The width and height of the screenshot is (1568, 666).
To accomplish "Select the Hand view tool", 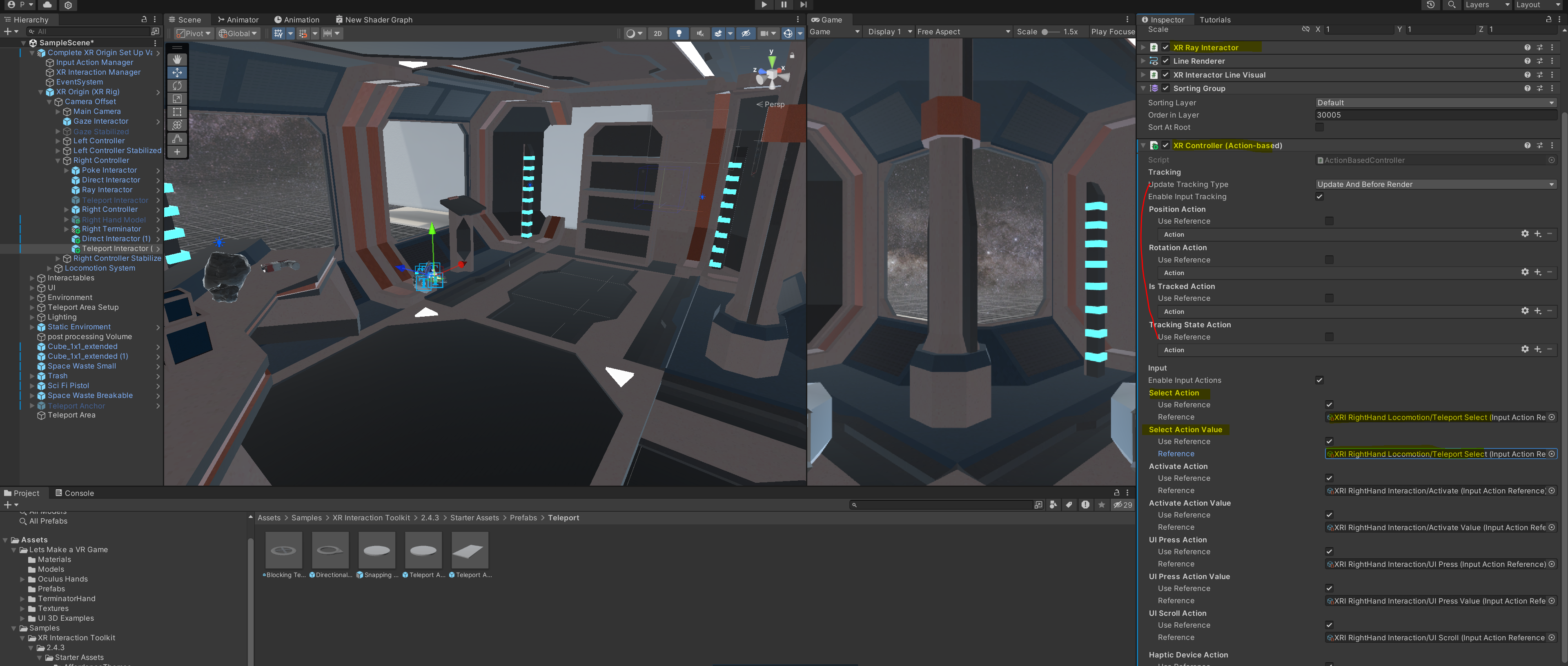I will pyautogui.click(x=177, y=59).
